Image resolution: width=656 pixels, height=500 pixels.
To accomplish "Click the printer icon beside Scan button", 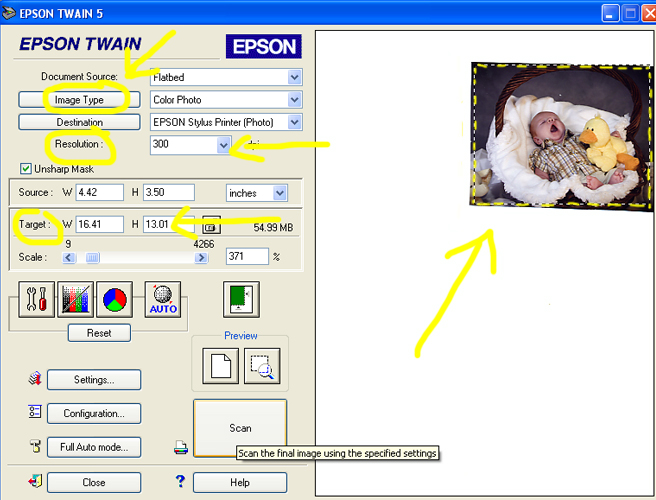I will tap(181, 447).
